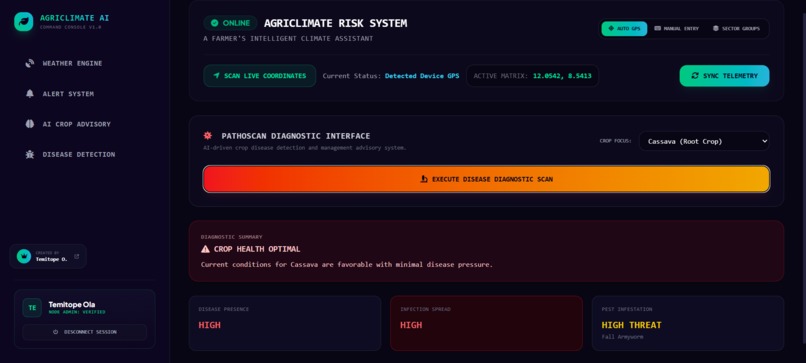Click the Detected Device GPS status text

click(x=422, y=76)
